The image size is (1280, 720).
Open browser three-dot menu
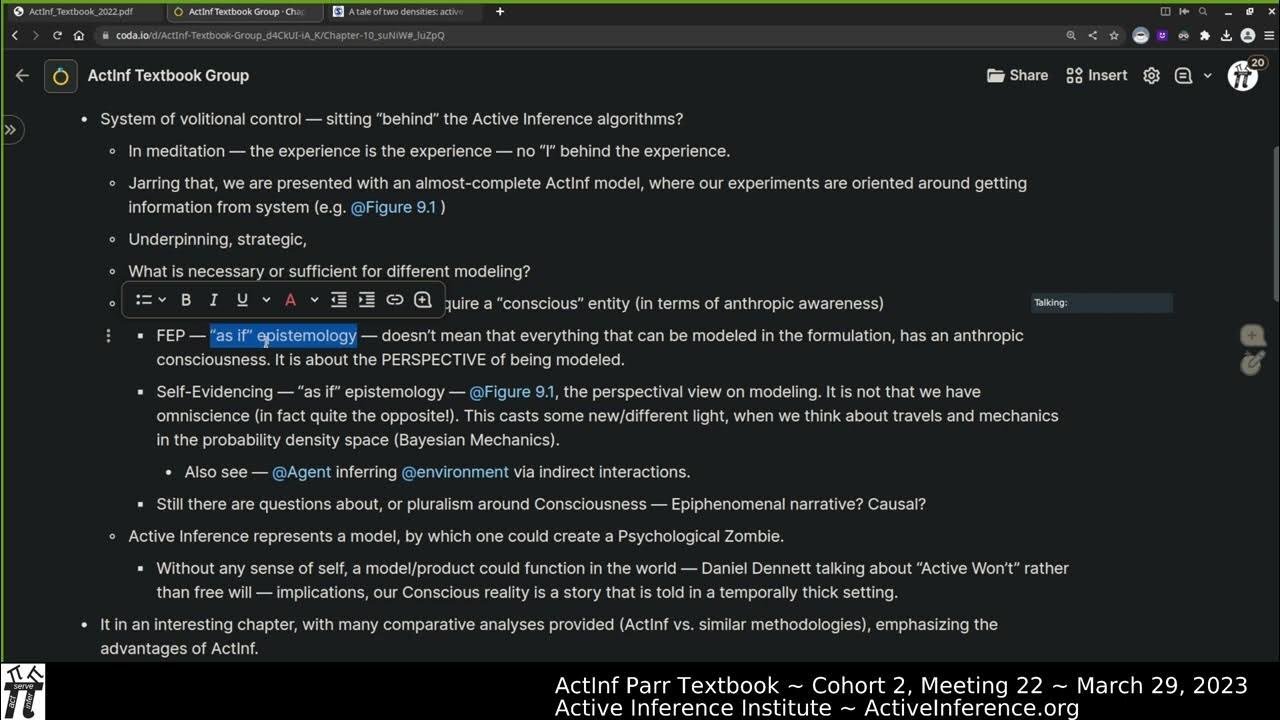click(1268, 35)
